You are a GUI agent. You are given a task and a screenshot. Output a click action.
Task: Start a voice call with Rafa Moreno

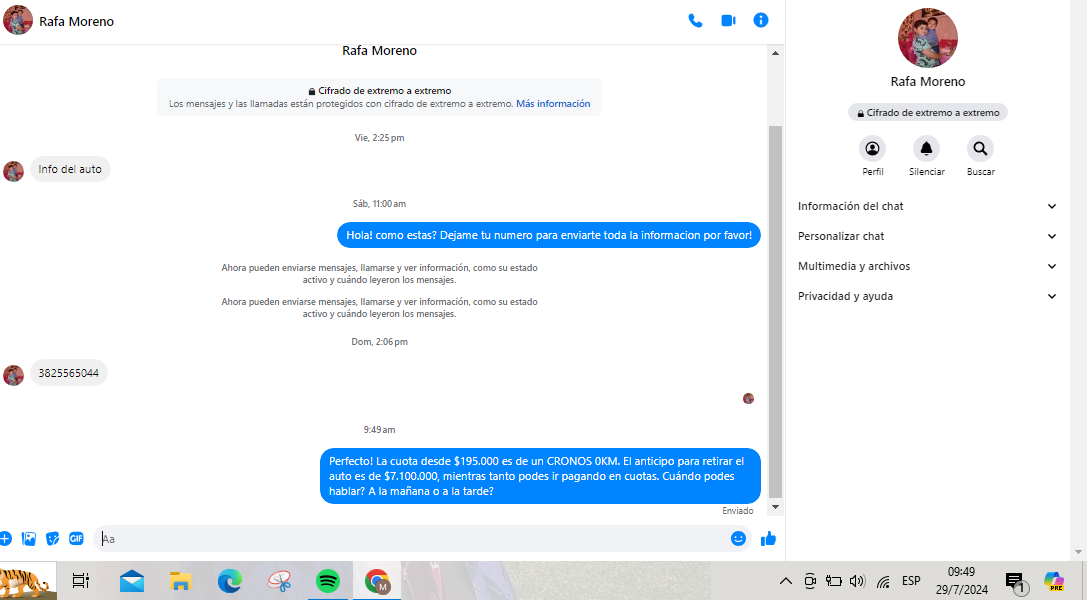pyautogui.click(x=695, y=20)
